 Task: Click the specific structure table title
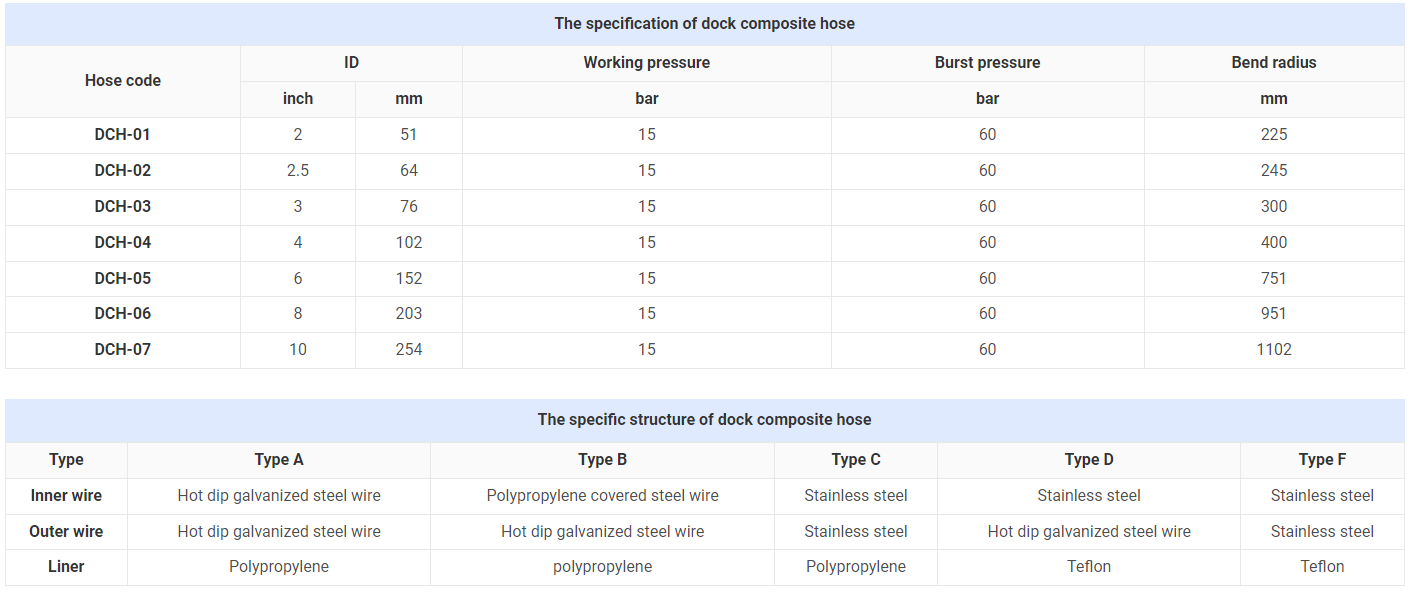coord(705,420)
